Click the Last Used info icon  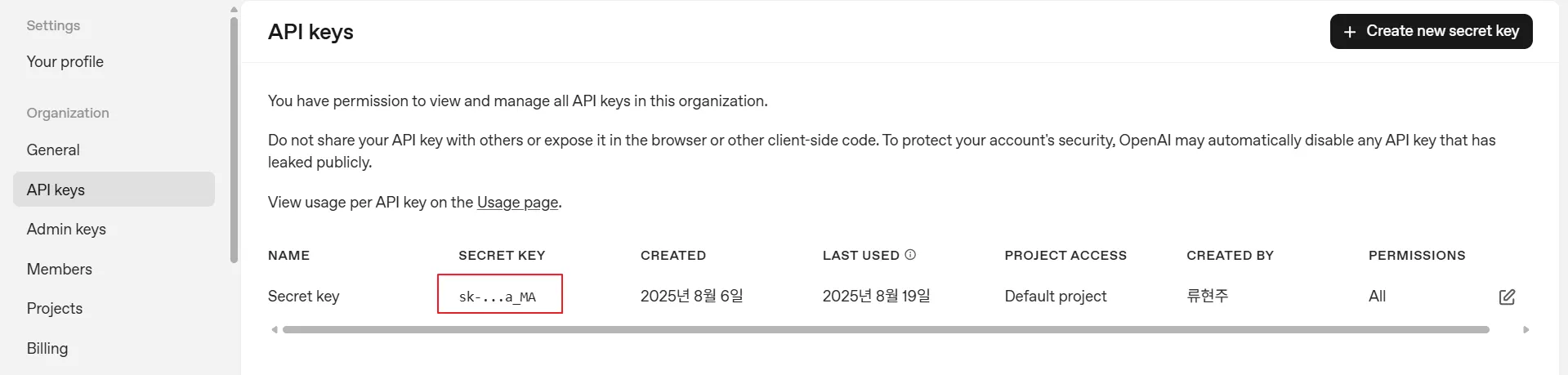pos(910,255)
